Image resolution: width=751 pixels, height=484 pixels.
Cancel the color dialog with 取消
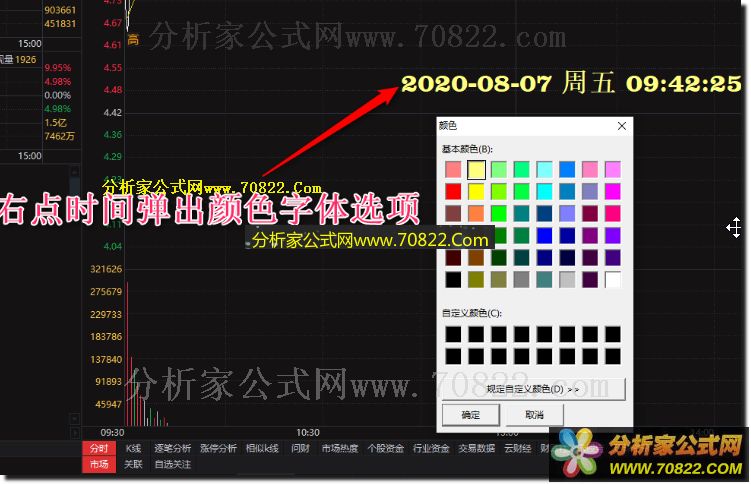pos(535,415)
